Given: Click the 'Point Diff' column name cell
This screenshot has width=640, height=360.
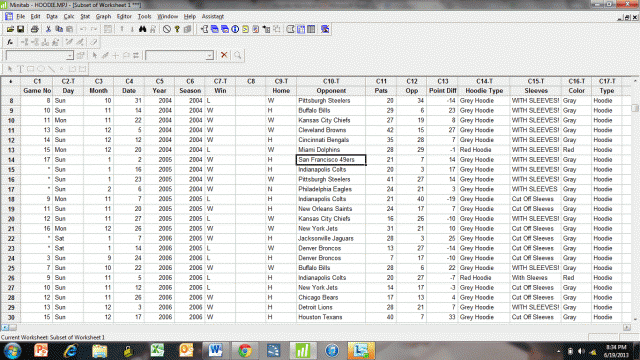Looking at the screenshot, I should click(442, 91).
